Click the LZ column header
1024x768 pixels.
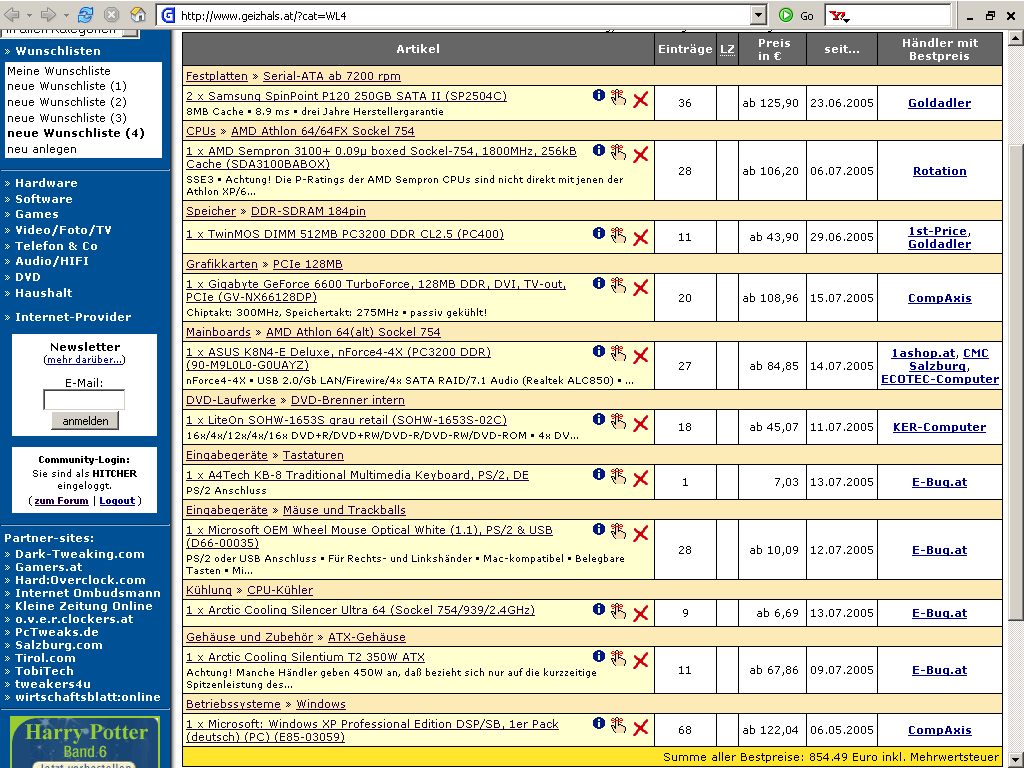[x=727, y=49]
